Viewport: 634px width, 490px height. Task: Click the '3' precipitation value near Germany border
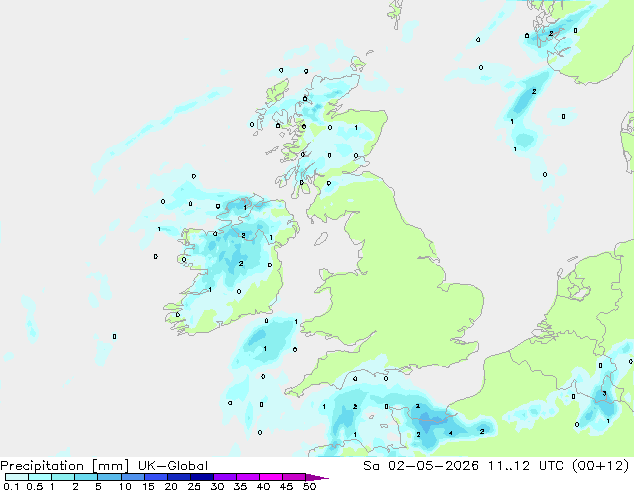pyautogui.click(x=604, y=393)
